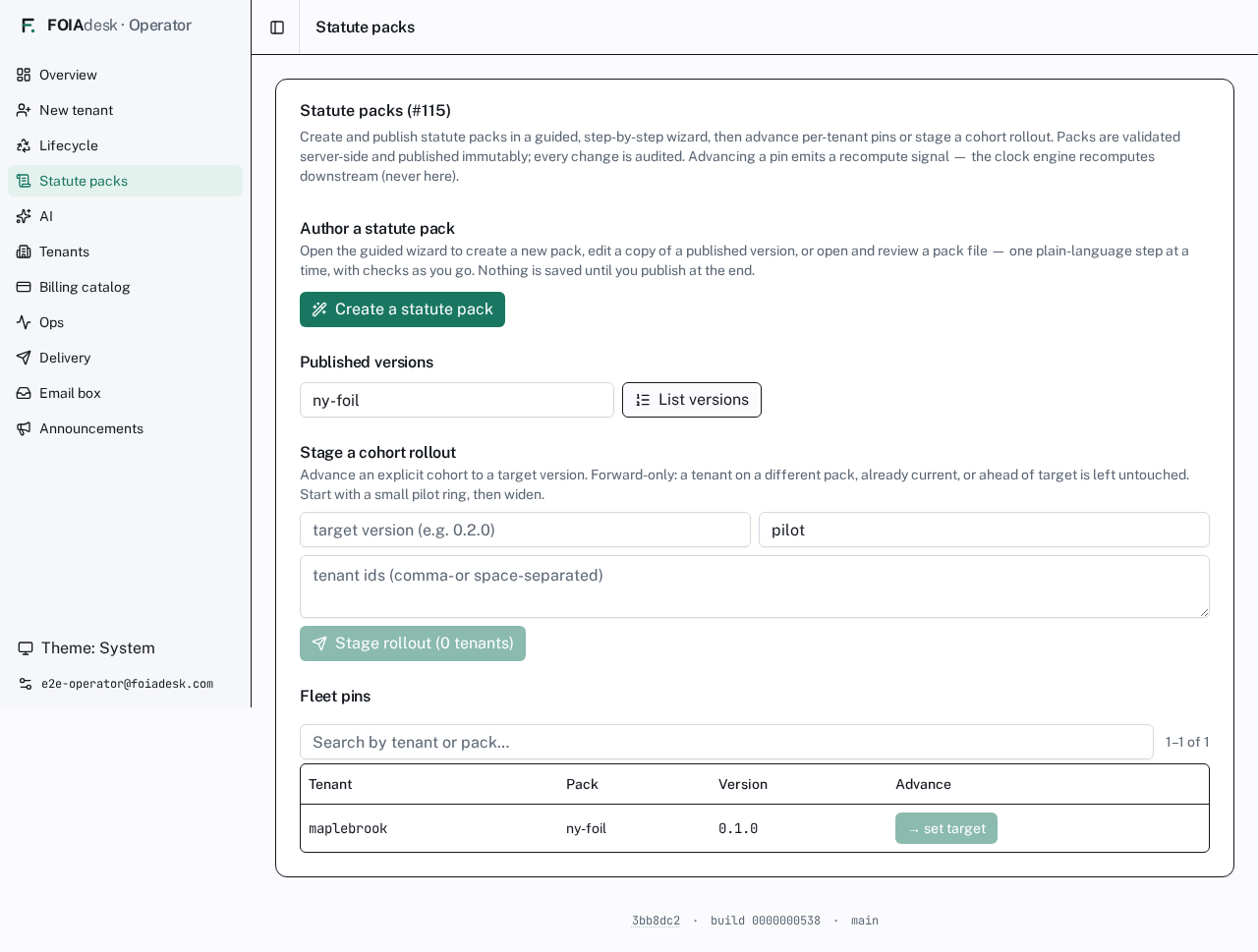
Task: Focus the ny-foil pack name field
Action: (457, 400)
